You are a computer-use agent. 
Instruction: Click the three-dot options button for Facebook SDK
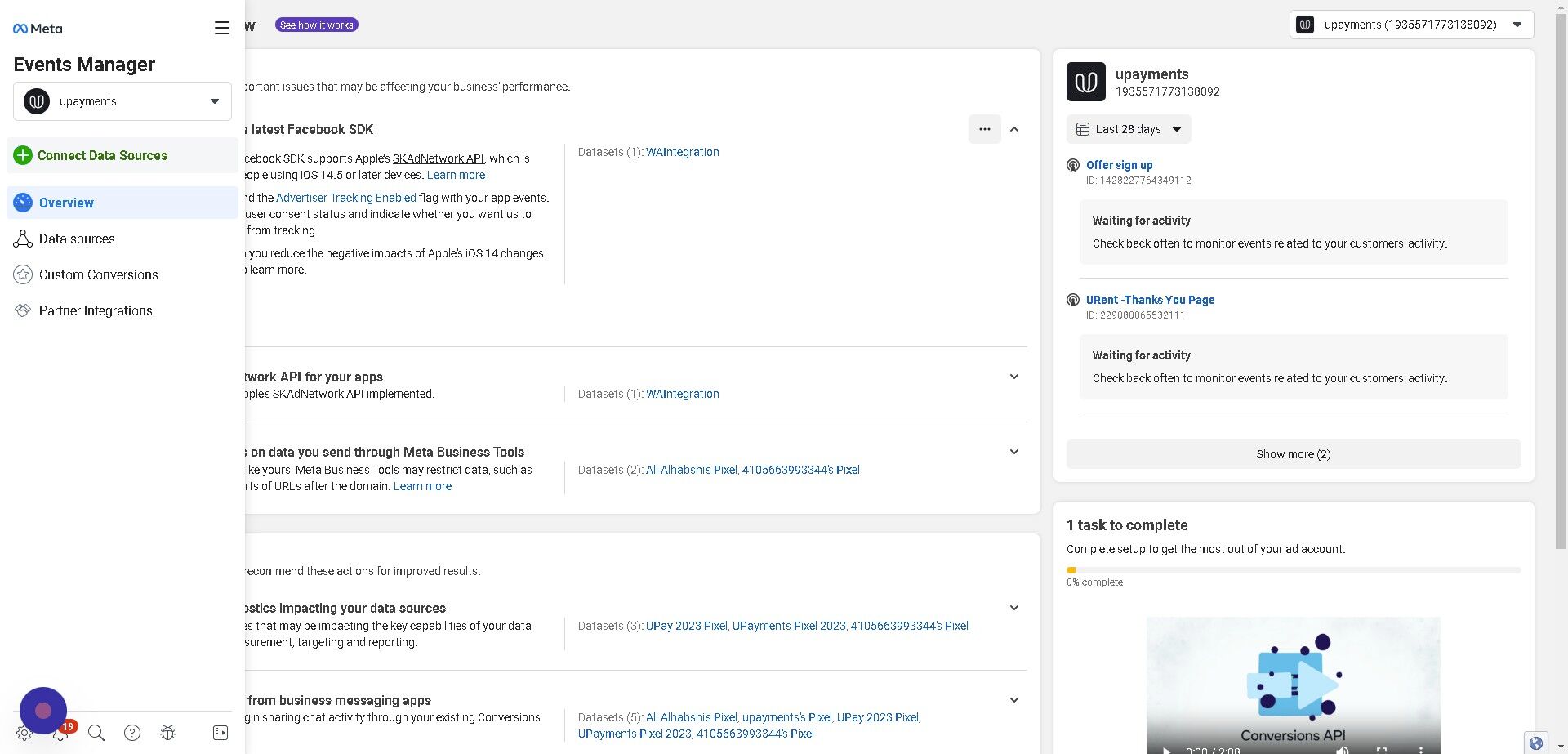click(984, 129)
